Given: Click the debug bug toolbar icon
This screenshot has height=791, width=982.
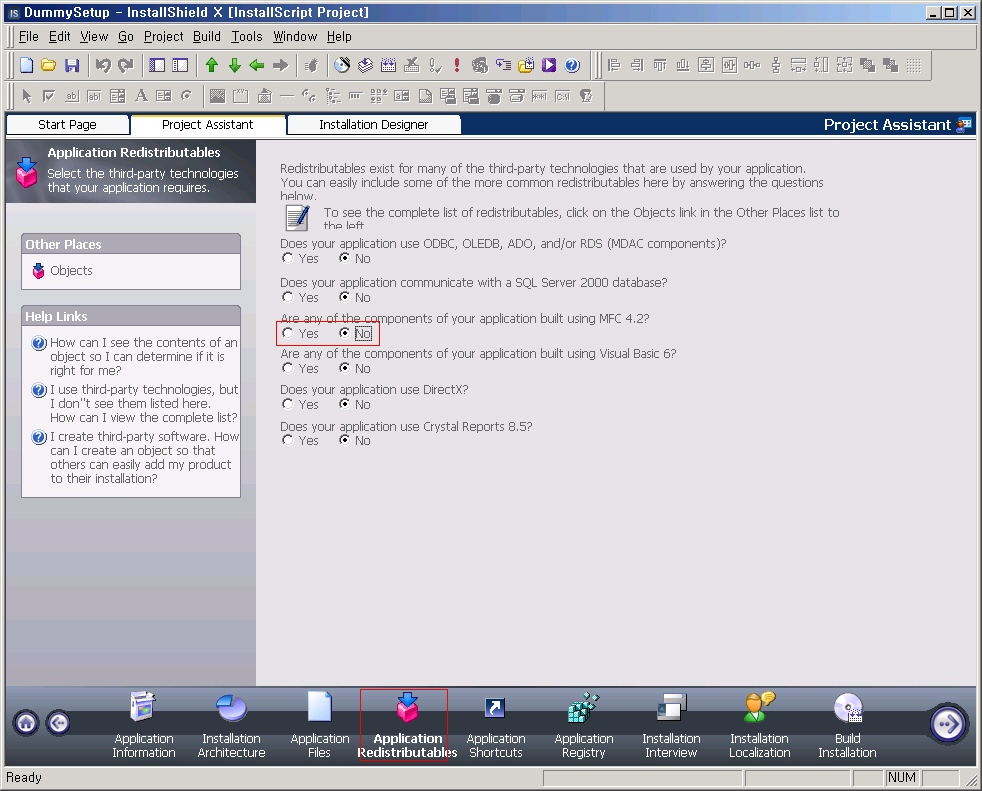Looking at the screenshot, I should pos(312,65).
